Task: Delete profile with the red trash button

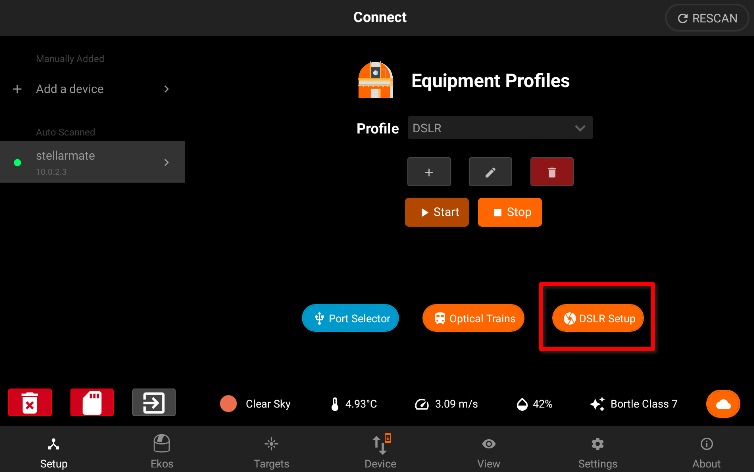Action: (x=552, y=172)
